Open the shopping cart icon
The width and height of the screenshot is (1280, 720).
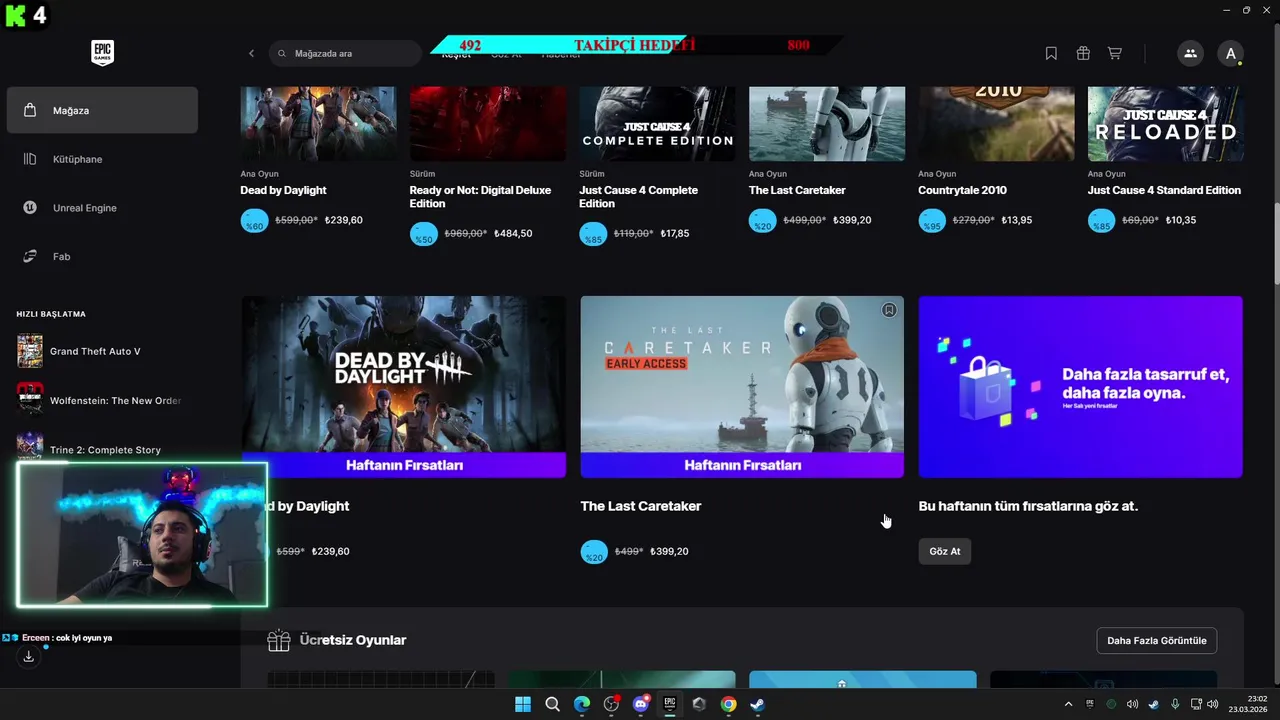pyautogui.click(x=1114, y=53)
